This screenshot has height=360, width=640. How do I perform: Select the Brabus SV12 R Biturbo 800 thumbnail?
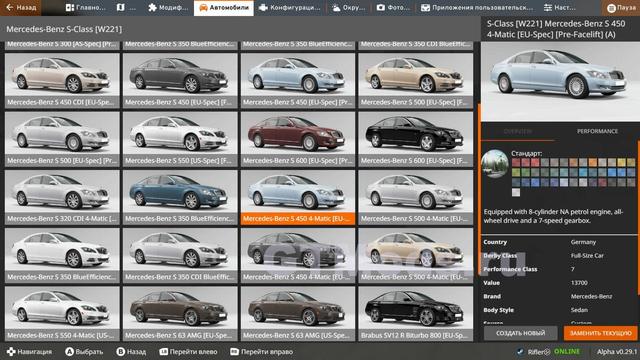(x=416, y=313)
